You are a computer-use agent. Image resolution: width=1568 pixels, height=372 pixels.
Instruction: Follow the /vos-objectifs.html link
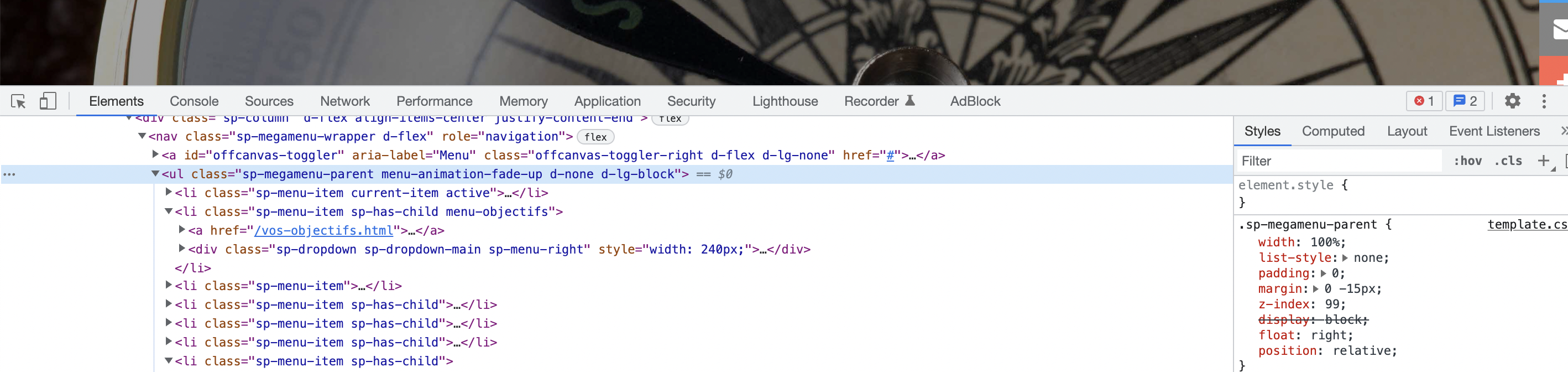(324, 230)
